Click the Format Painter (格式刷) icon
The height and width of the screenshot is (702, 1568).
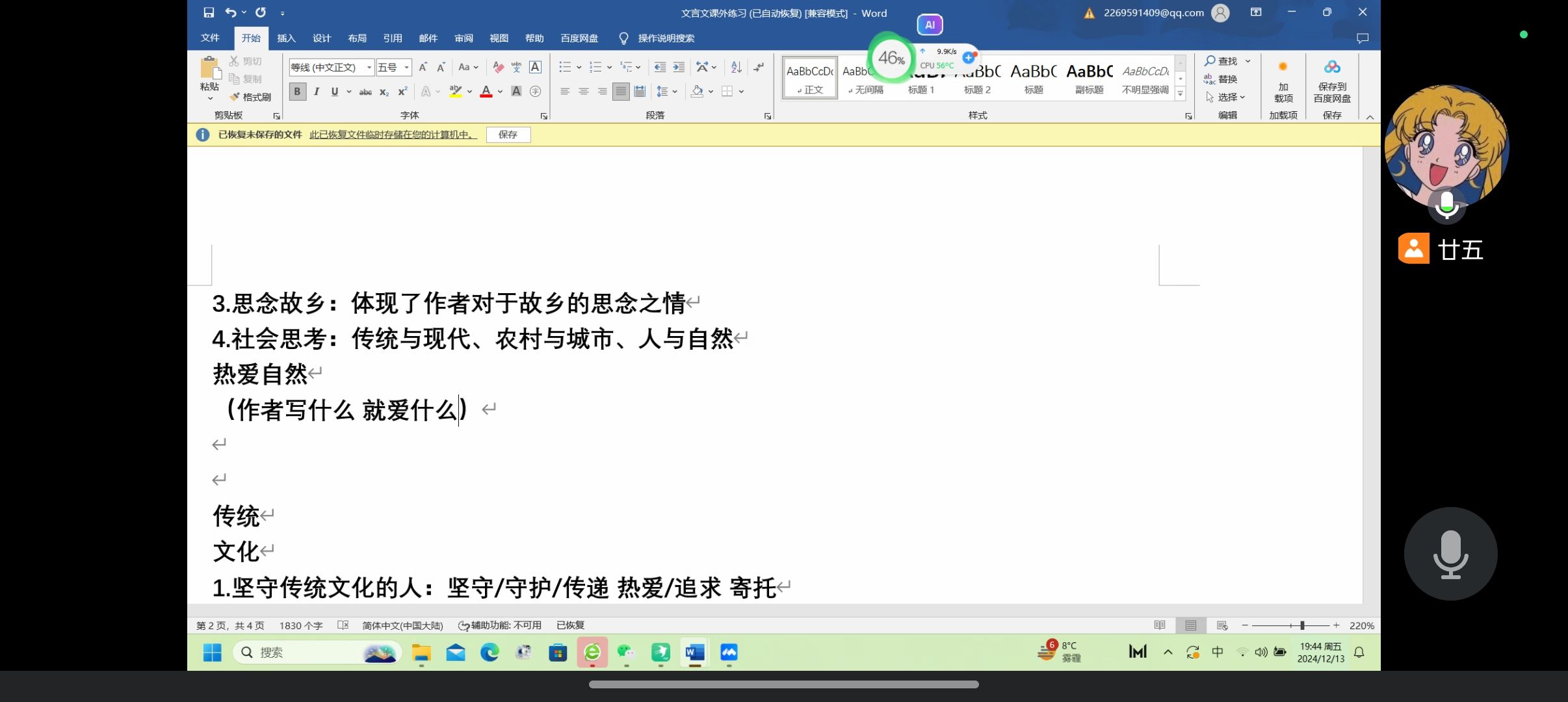click(235, 97)
